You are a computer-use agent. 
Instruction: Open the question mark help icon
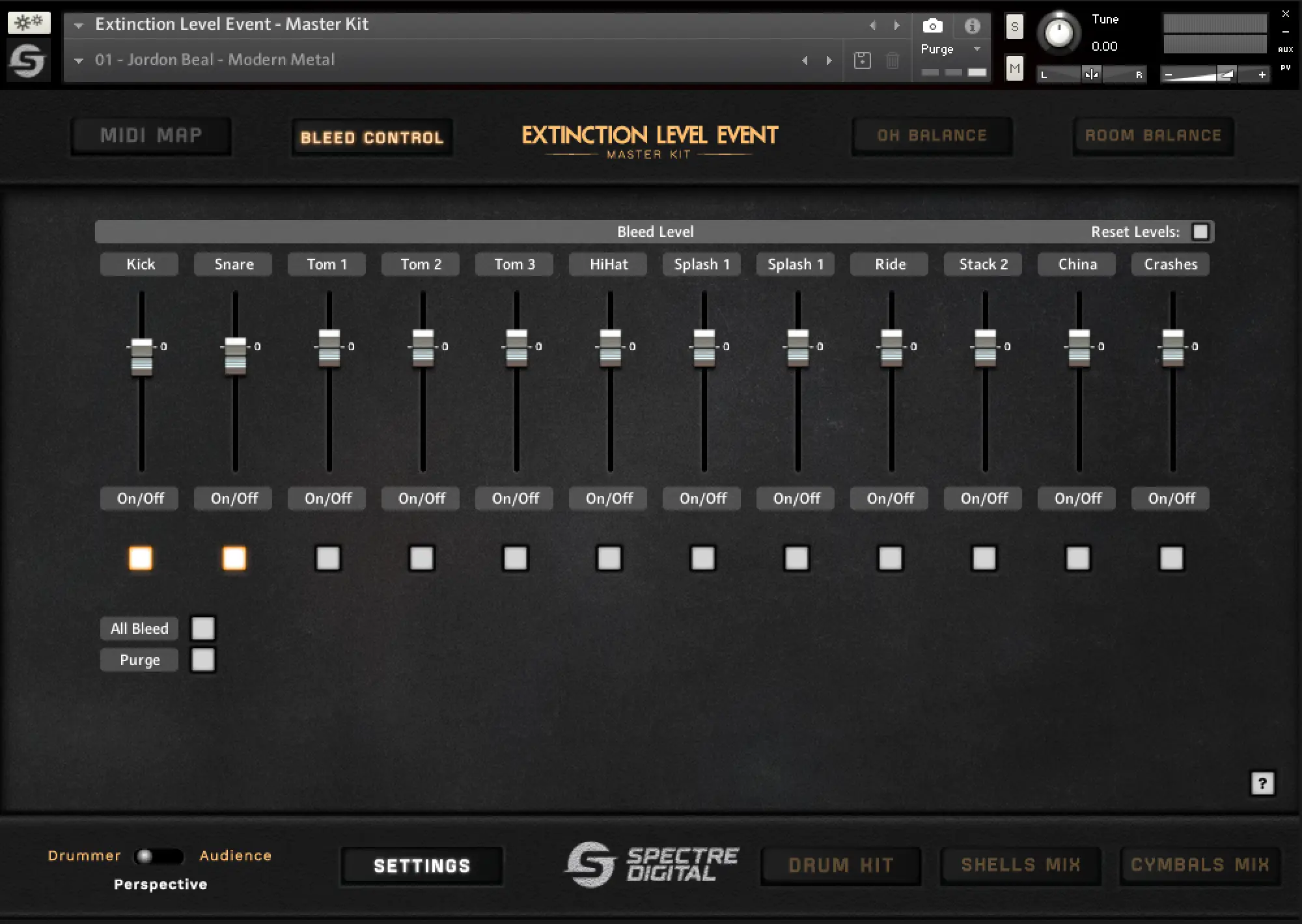pyautogui.click(x=1262, y=783)
